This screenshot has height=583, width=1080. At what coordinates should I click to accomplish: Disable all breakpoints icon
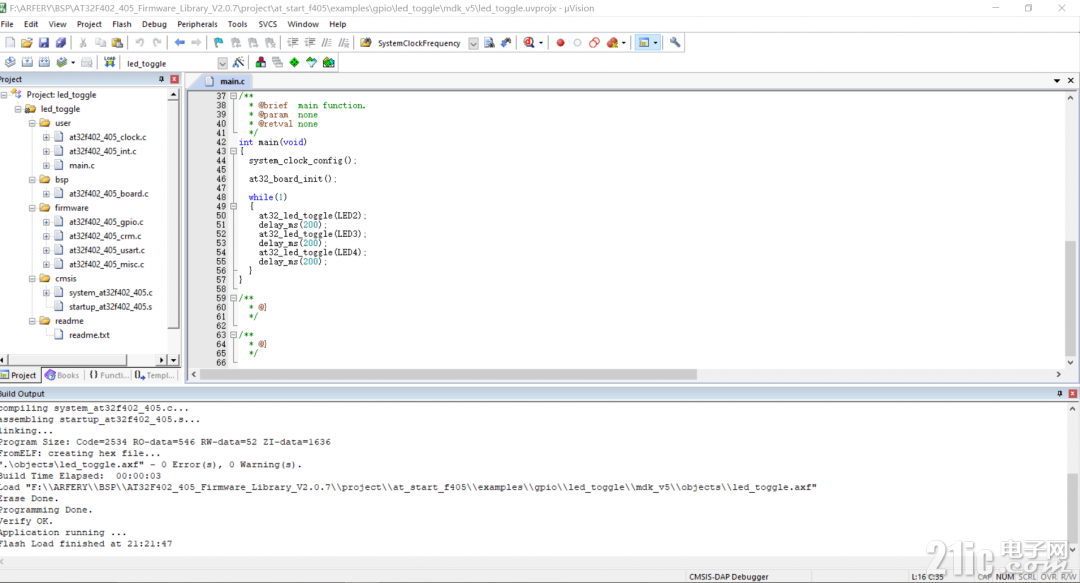pos(594,43)
